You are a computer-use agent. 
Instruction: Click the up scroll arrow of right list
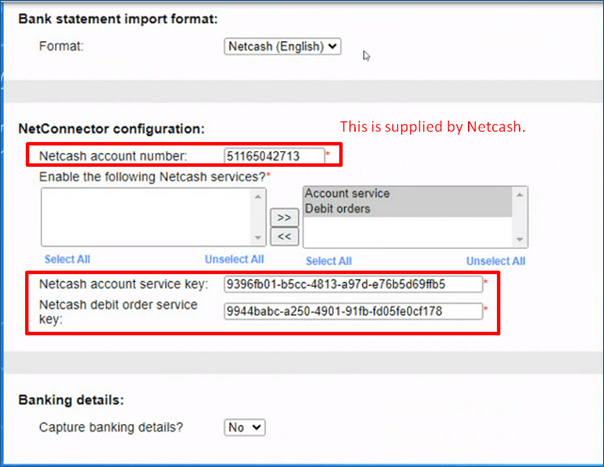click(522, 195)
